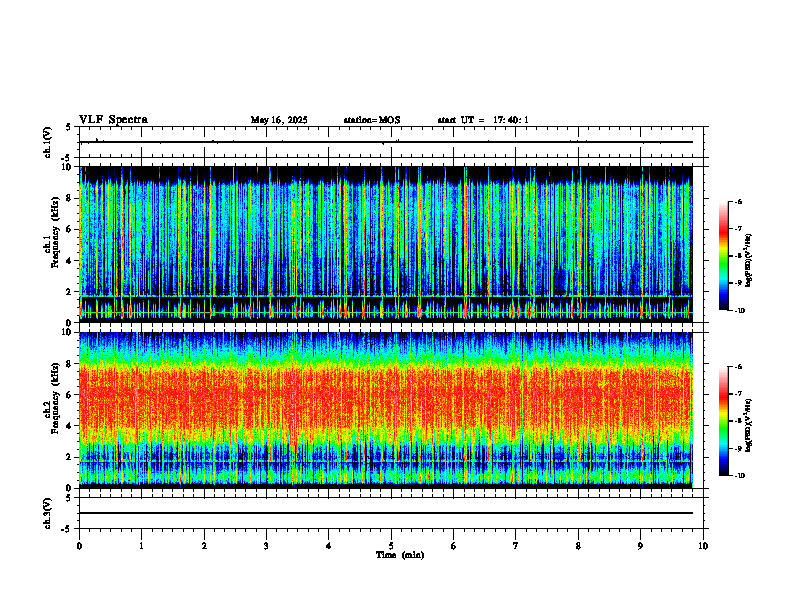Pick the ch.2 spectrogram color scale bar
The height and width of the screenshot is (612, 792).
[x=723, y=421]
